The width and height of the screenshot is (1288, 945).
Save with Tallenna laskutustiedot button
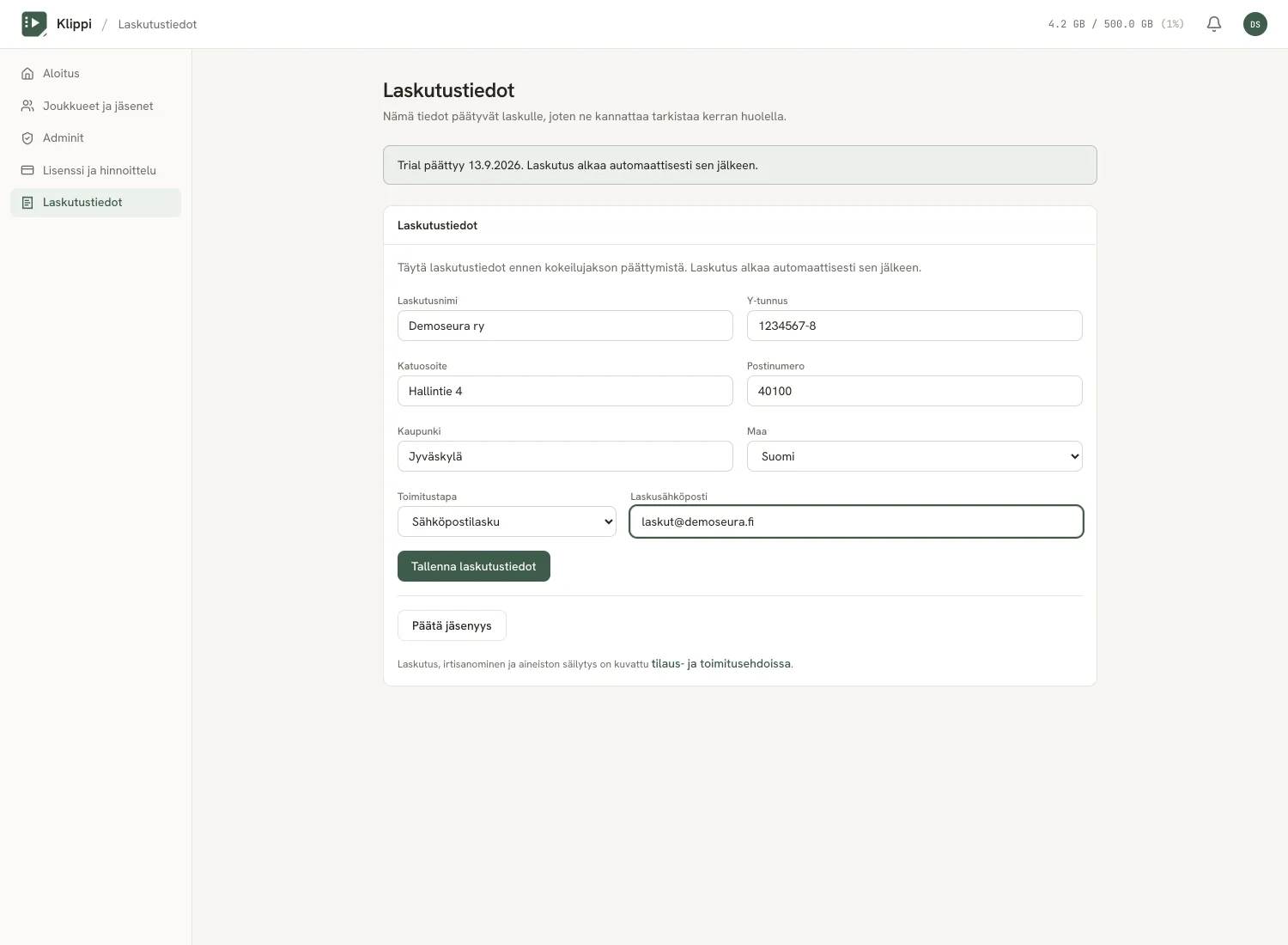point(474,566)
